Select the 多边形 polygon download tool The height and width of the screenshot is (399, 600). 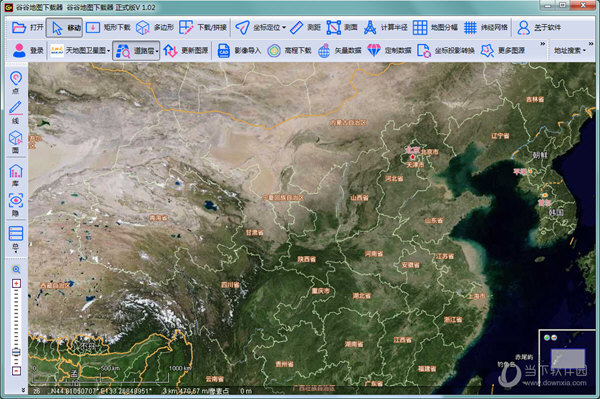click(x=155, y=28)
